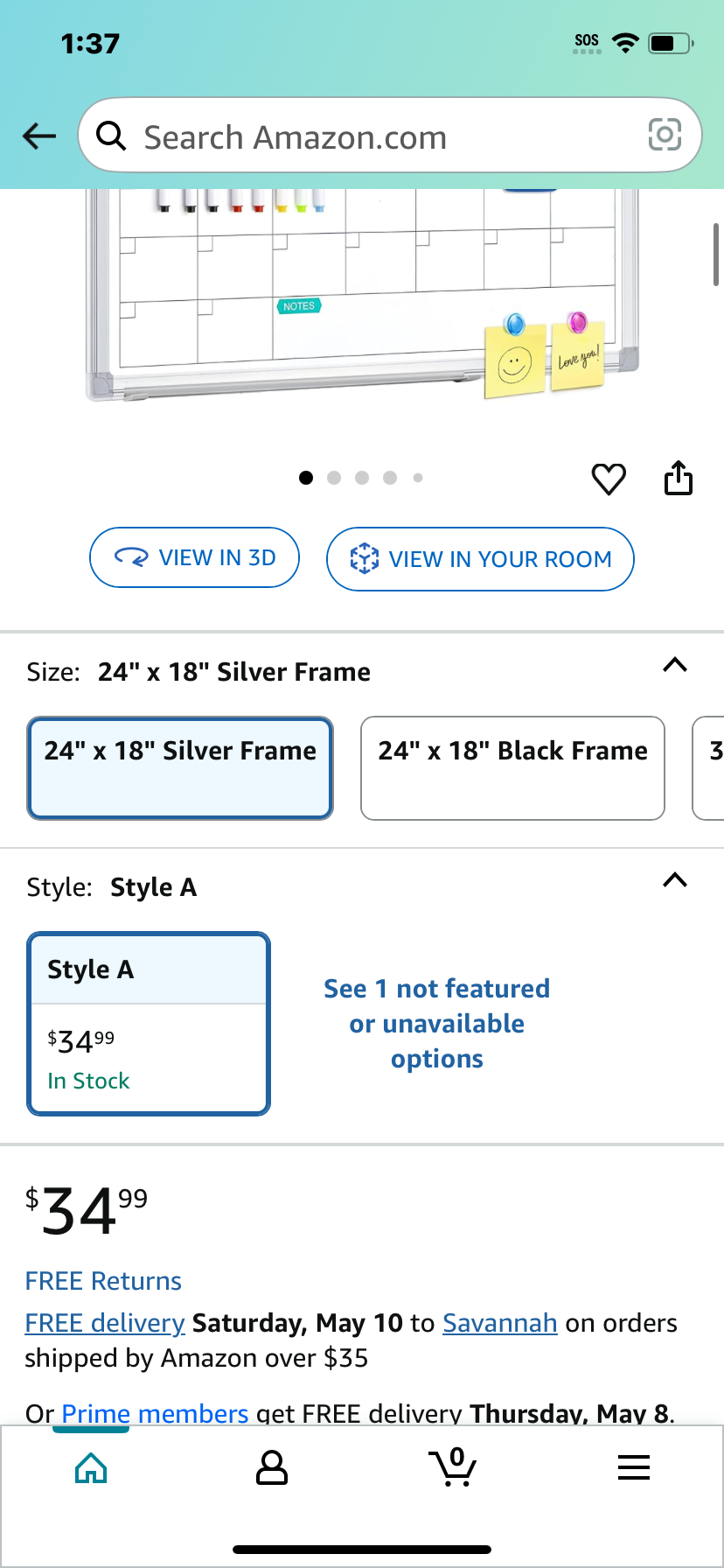Open hamburger menu in bottom bar
This screenshot has width=724, height=1568.
(634, 1467)
